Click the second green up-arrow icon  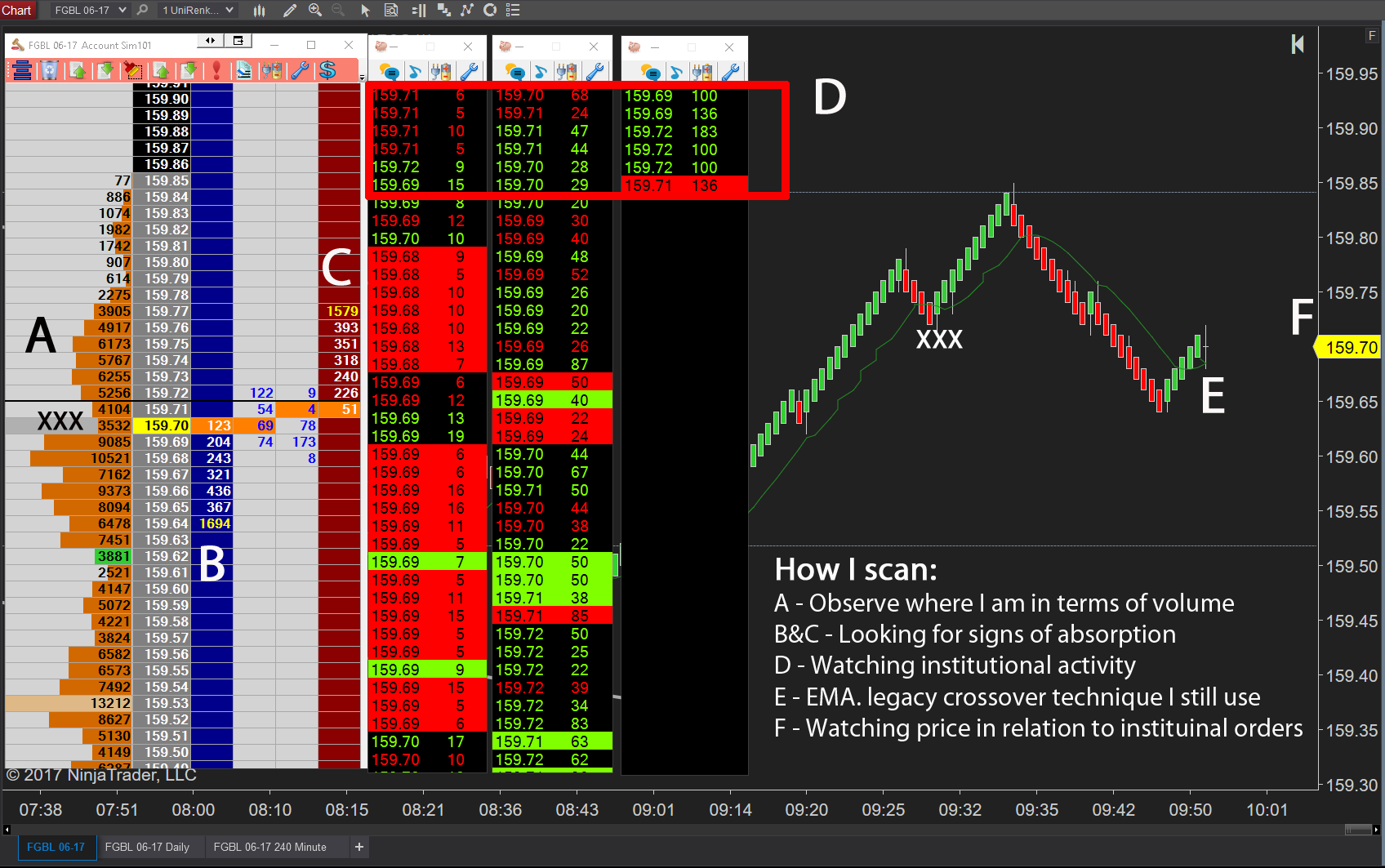pos(161,70)
